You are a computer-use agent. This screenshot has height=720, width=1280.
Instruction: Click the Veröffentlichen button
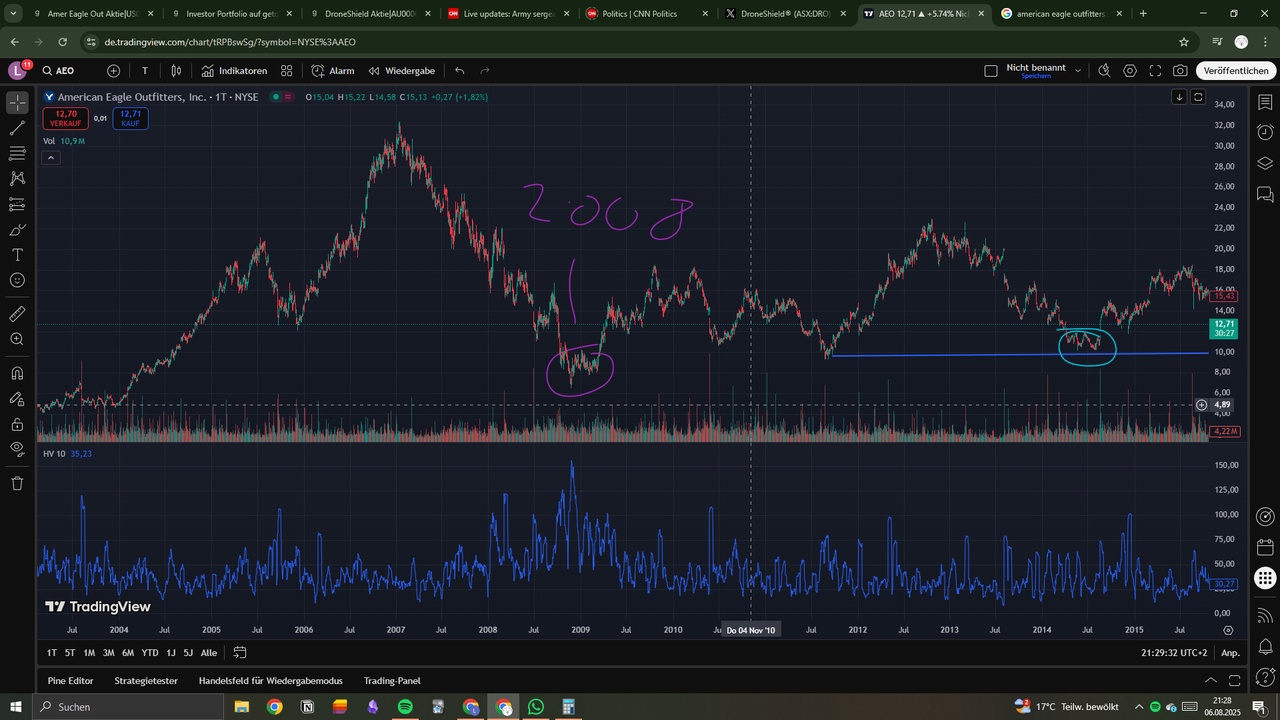tap(1236, 71)
